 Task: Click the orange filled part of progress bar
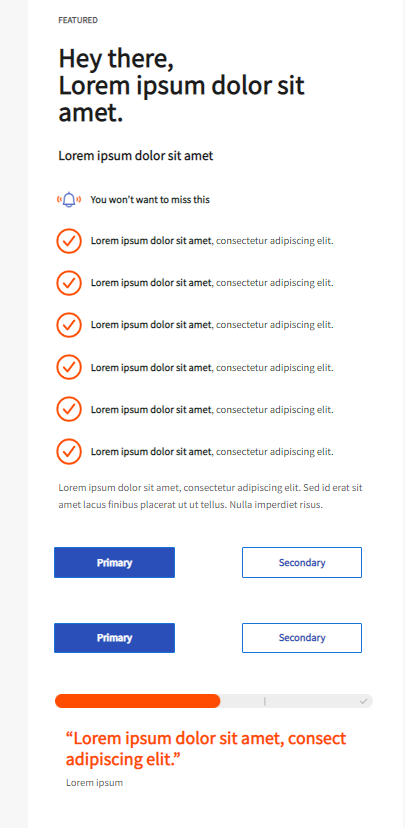click(137, 701)
